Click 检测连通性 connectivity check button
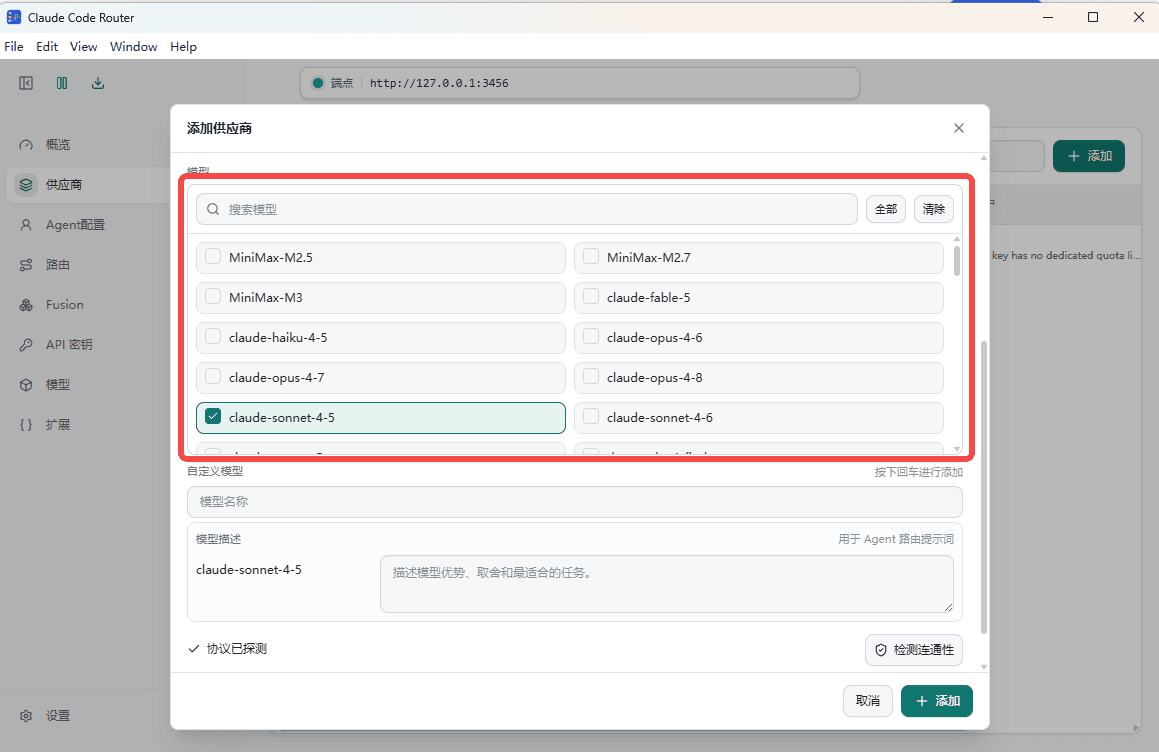This screenshot has height=752, width=1159. tap(914, 650)
